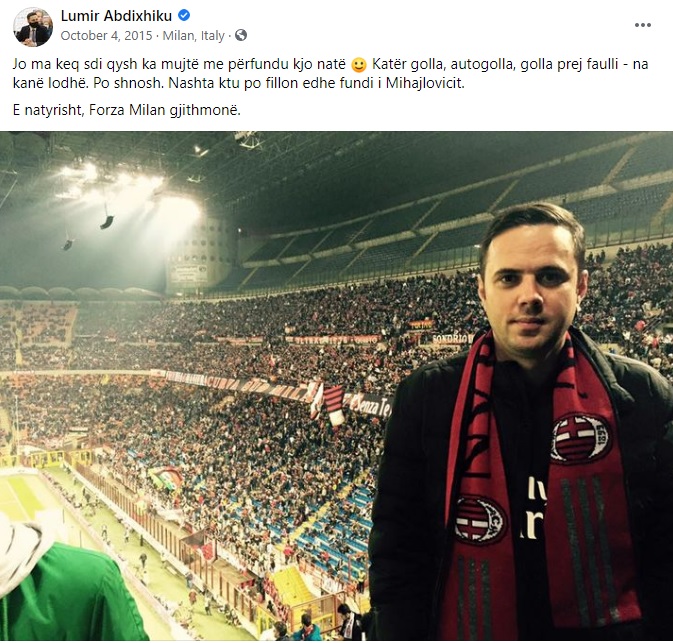
Task: Click the green jacket in the photo corner
Action: (x=69, y=594)
